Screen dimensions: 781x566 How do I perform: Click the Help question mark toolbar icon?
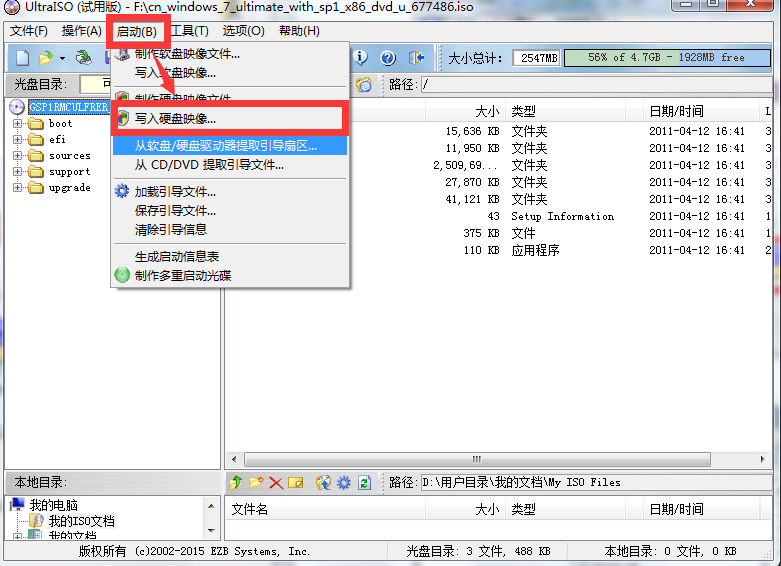click(387, 58)
